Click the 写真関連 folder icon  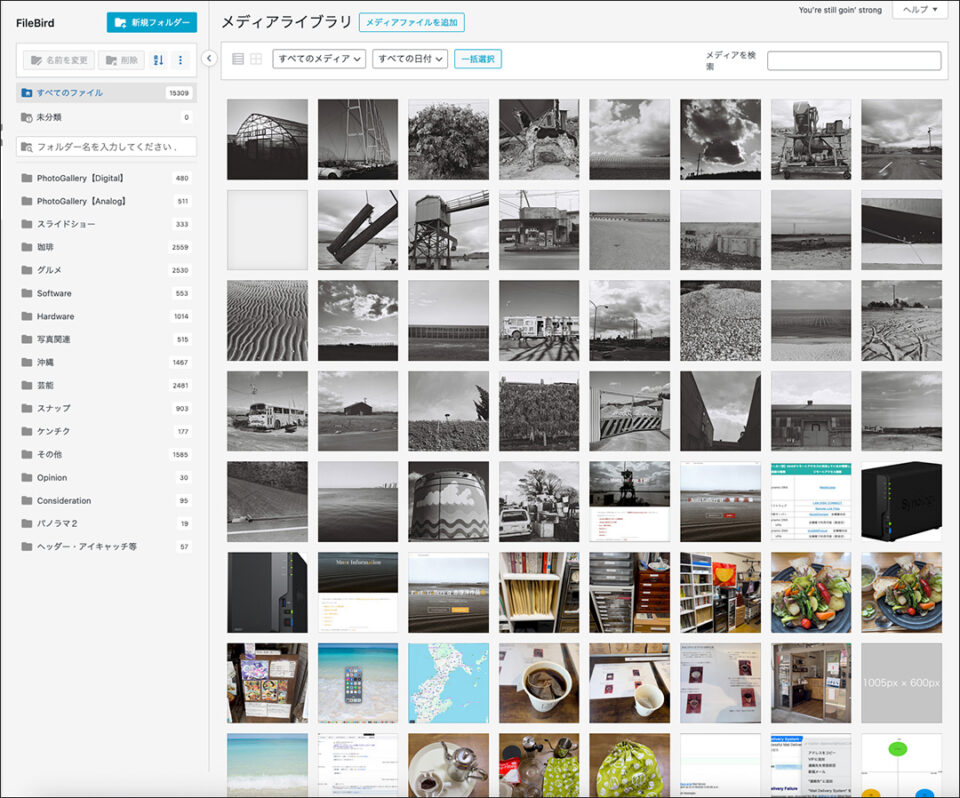click(26, 339)
